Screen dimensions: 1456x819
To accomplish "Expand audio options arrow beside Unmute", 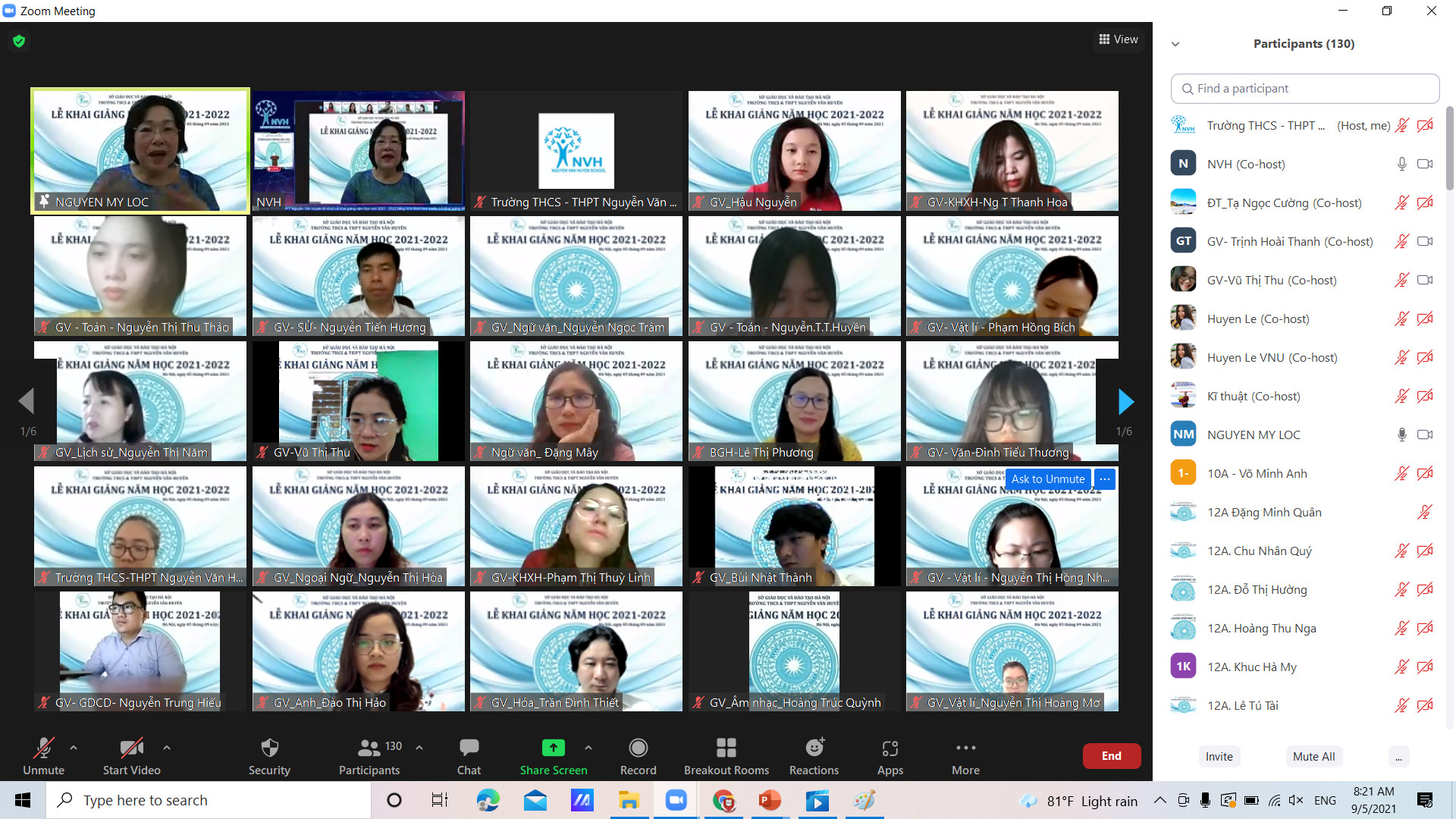I will (74, 748).
